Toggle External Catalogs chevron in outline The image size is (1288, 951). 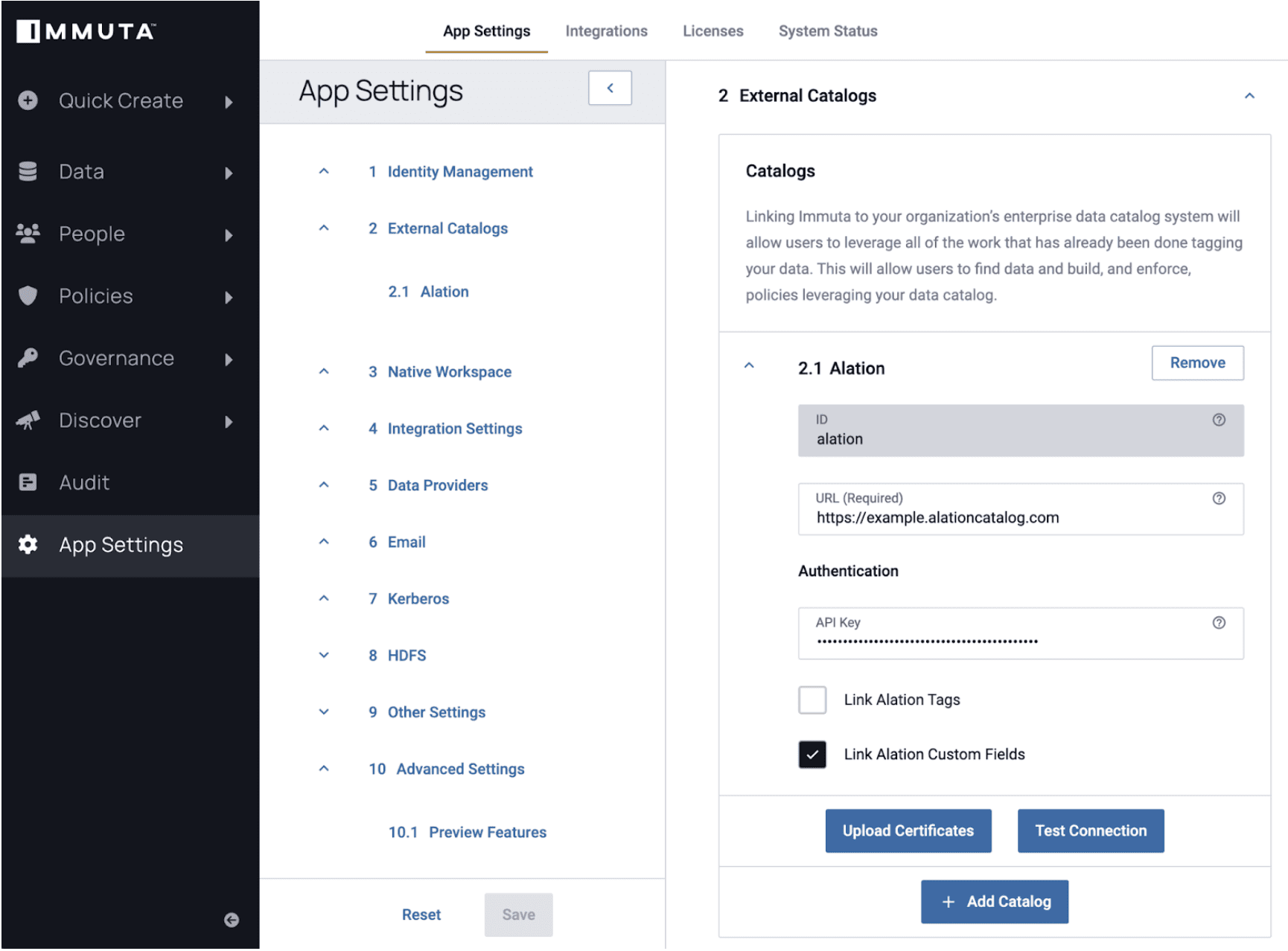(x=324, y=228)
